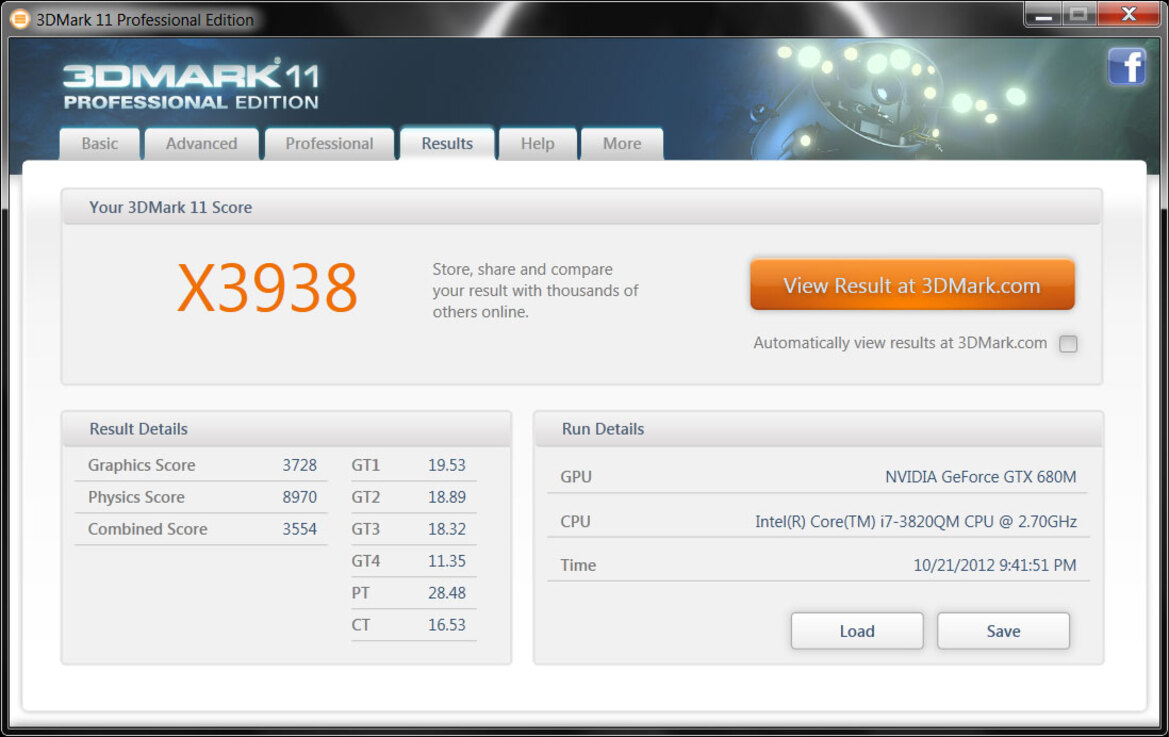Click the 3DMark 11 Professional Edition logo
Image resolution: width=1169 pixels, height=737 pixels.
pos(191,84)
